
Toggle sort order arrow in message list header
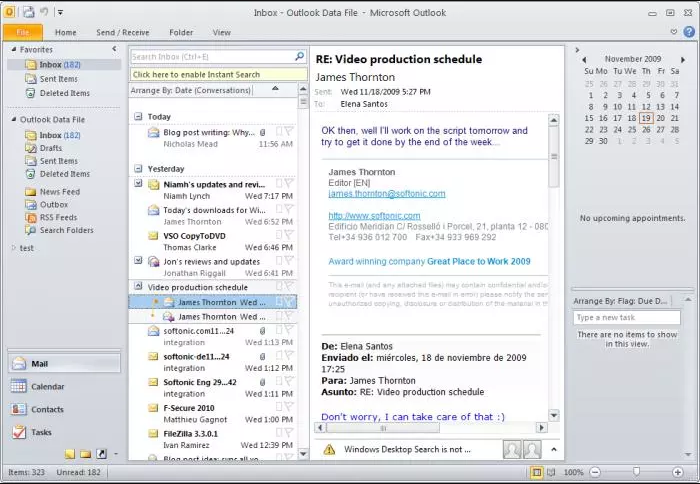(x=275, y=88)
